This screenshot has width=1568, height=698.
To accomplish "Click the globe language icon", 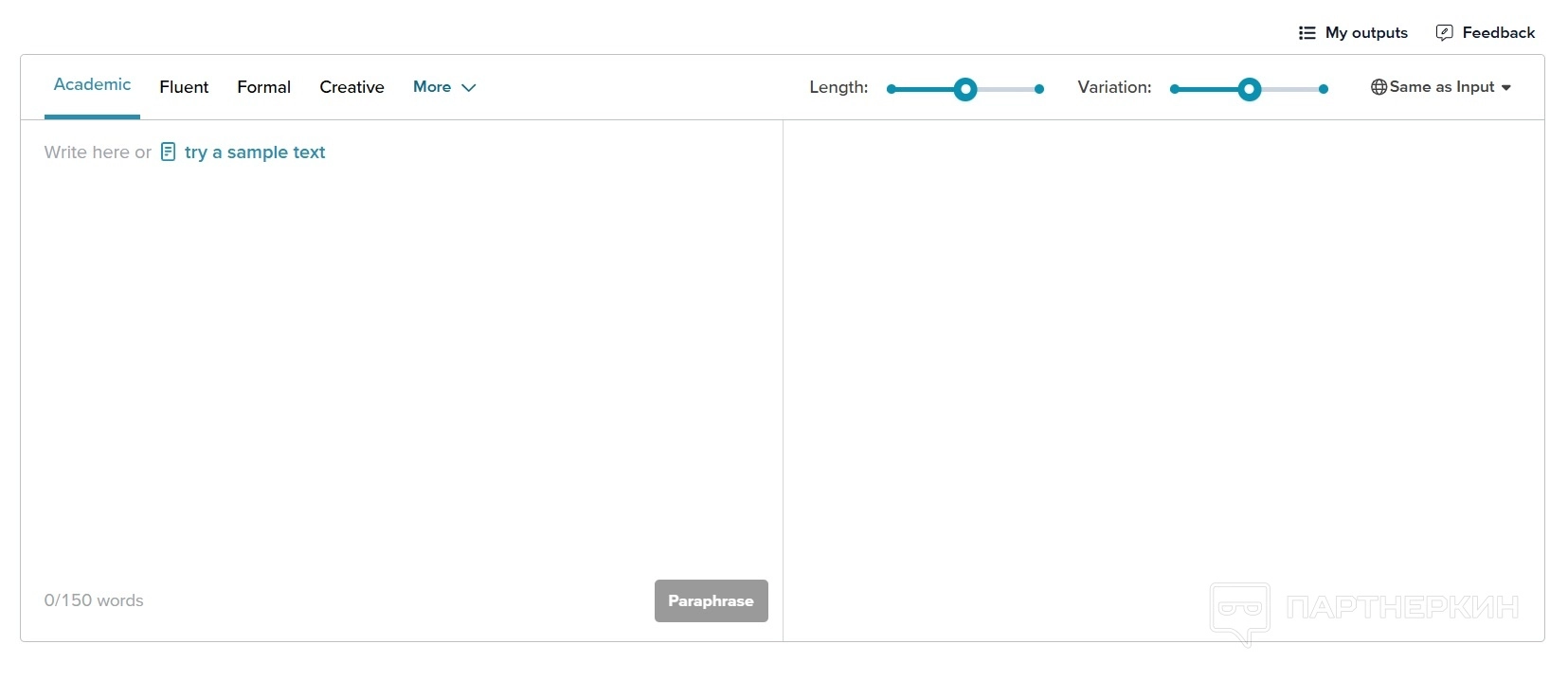I will pyautogui.click(x=1379, y=87).
